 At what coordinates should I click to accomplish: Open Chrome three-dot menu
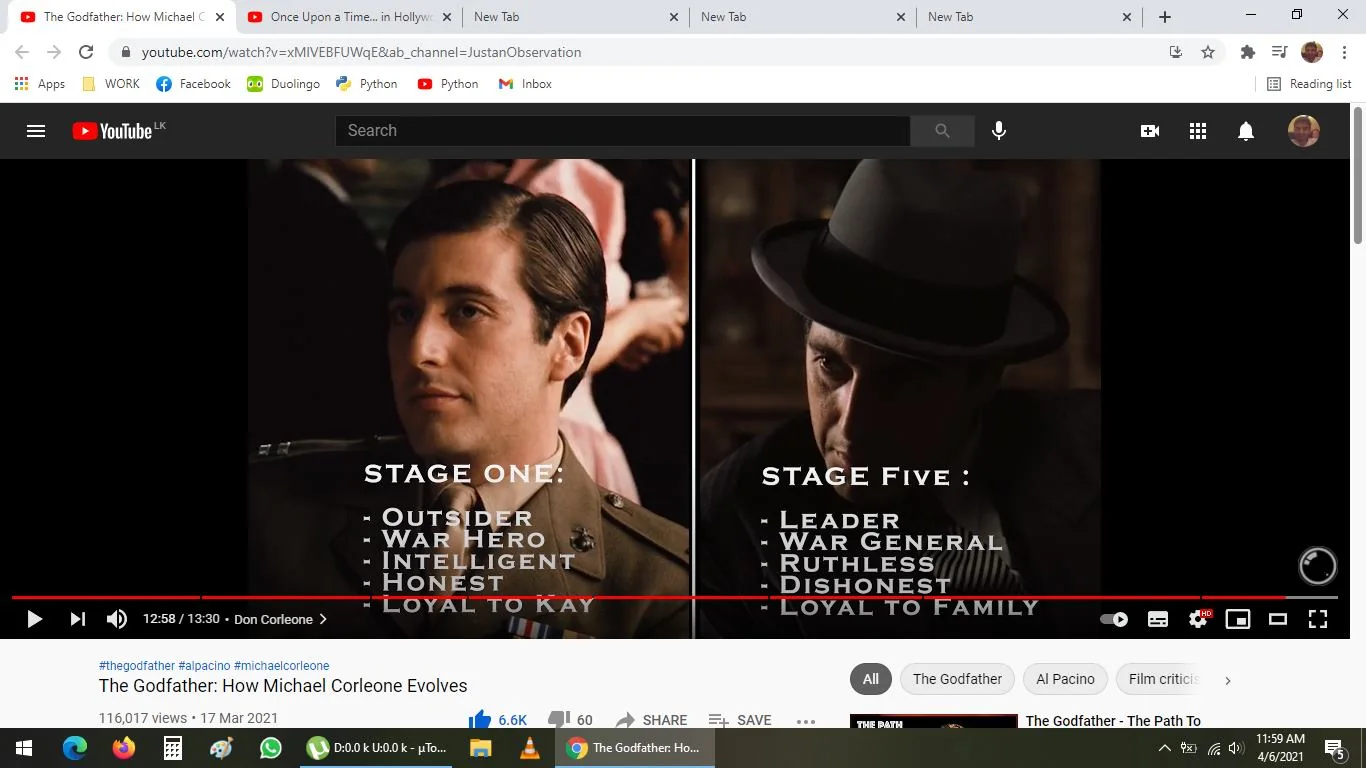(1343, 52)
